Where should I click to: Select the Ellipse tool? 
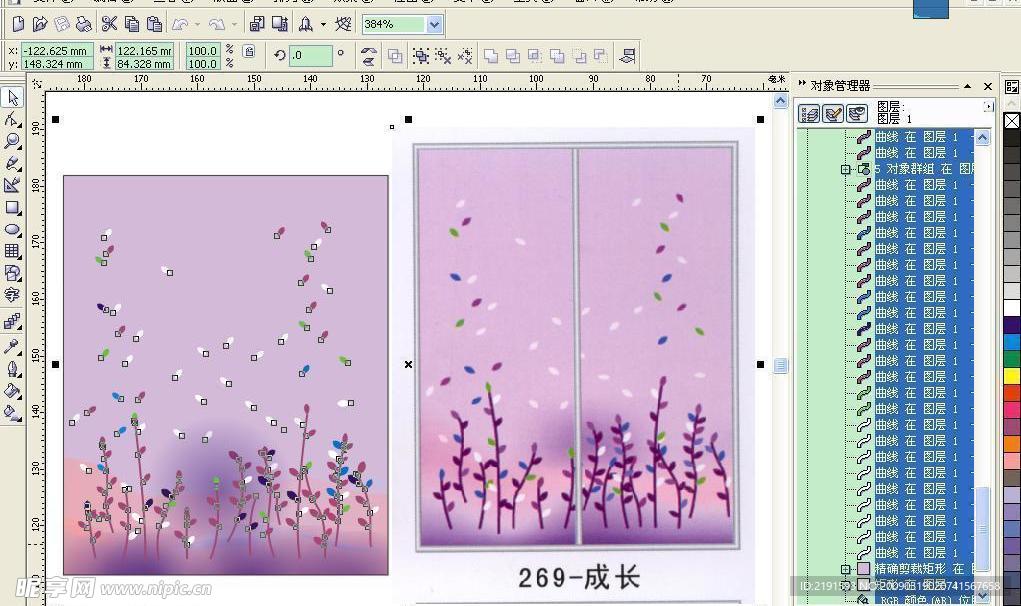tap(12, 229)
